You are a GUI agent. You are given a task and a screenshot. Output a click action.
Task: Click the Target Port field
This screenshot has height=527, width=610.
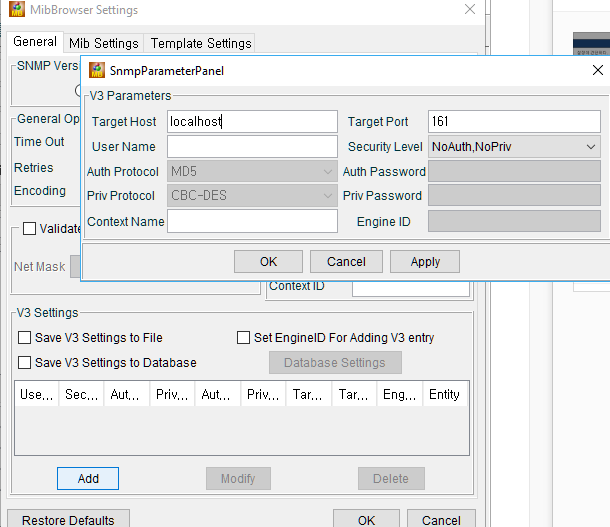[x=514, y=121]
